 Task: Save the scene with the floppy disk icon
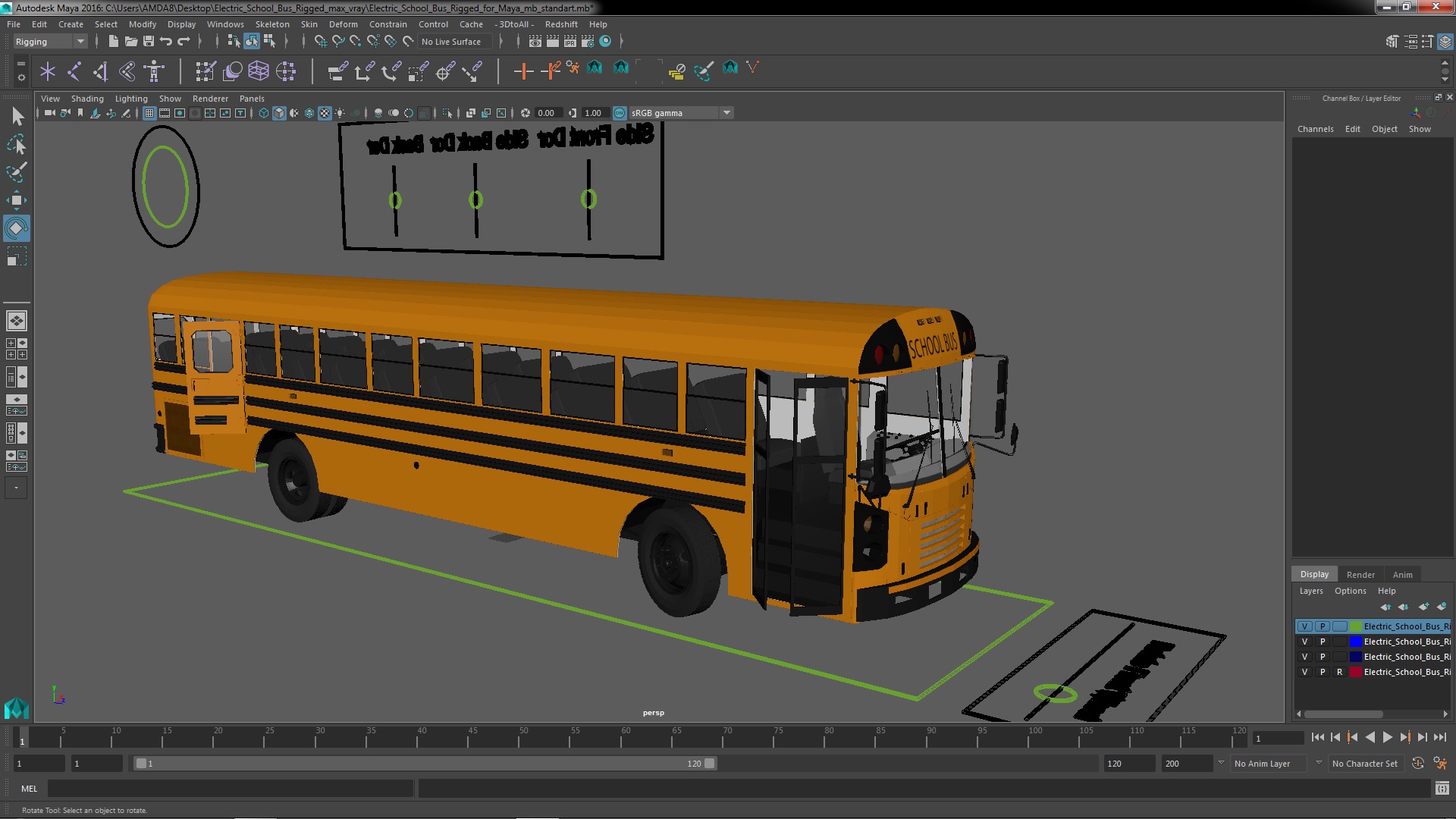[x=149, y=41]
